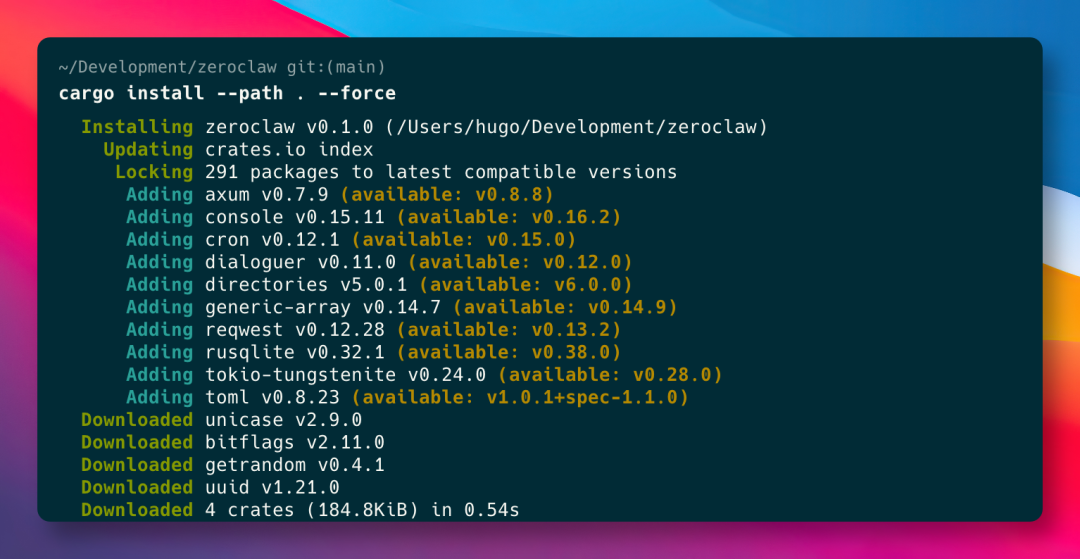The image size is (1080, 559).
Task: Click the available v0.14.9 note for generic-array
Action: coord(565,307)
